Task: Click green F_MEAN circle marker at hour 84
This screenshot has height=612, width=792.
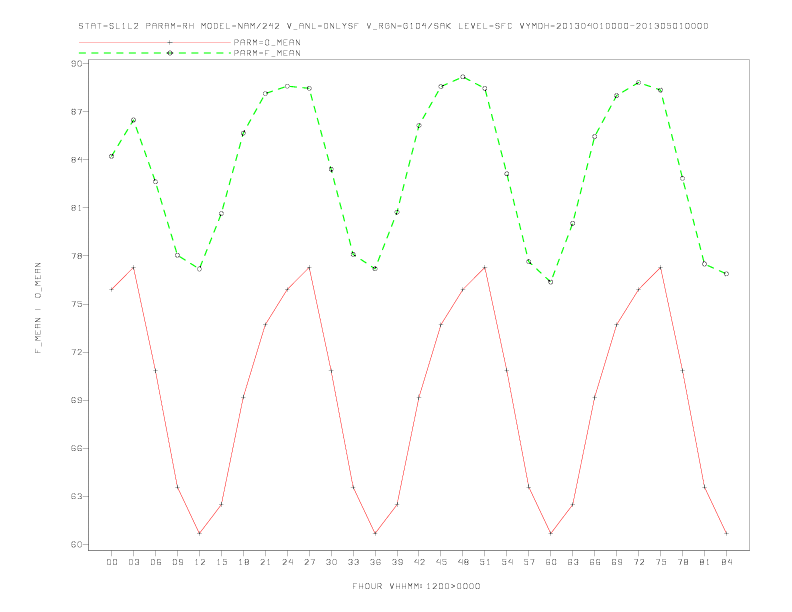Action: point(726,274)
